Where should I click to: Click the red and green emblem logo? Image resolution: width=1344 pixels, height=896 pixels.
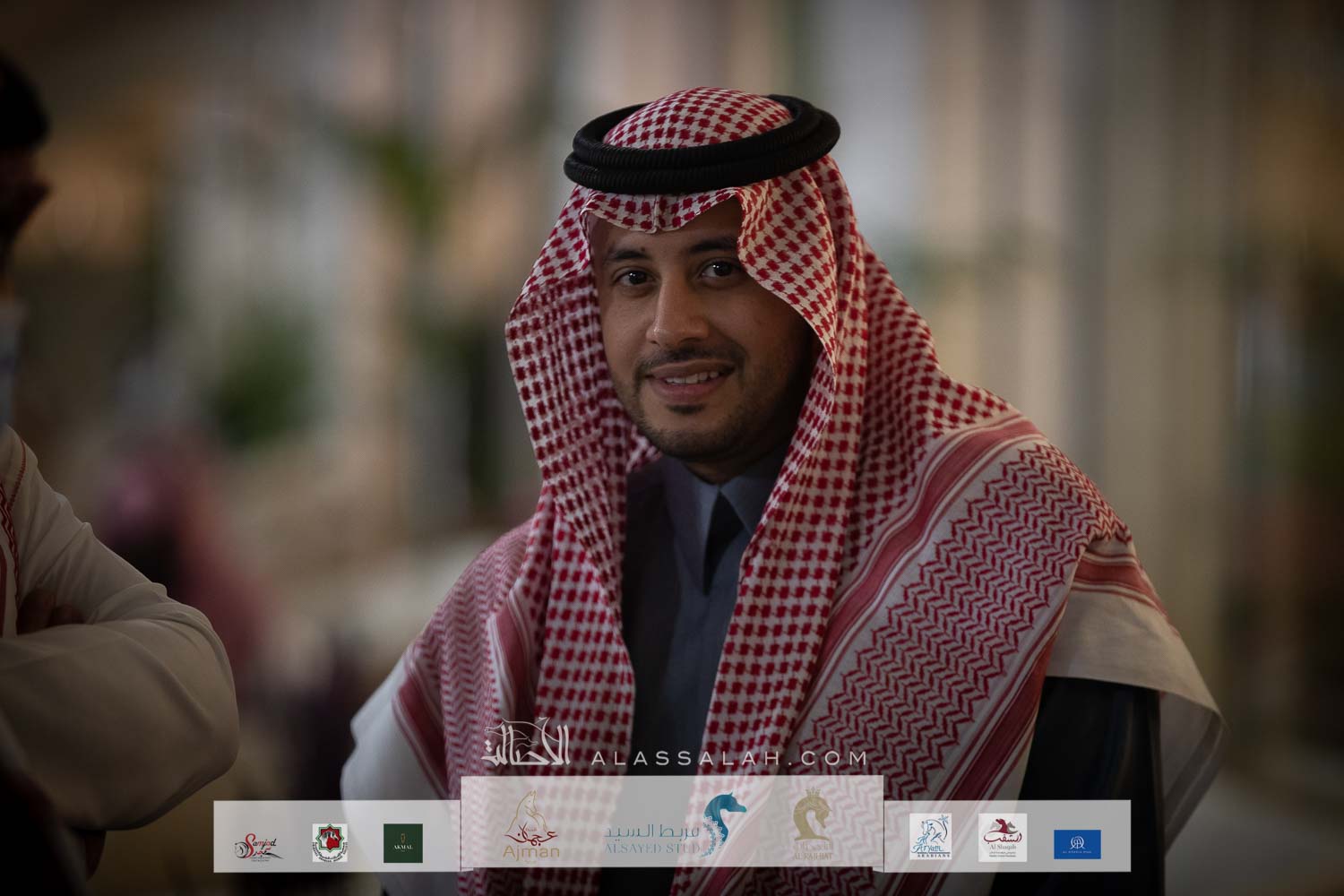(x=329, y=843)
